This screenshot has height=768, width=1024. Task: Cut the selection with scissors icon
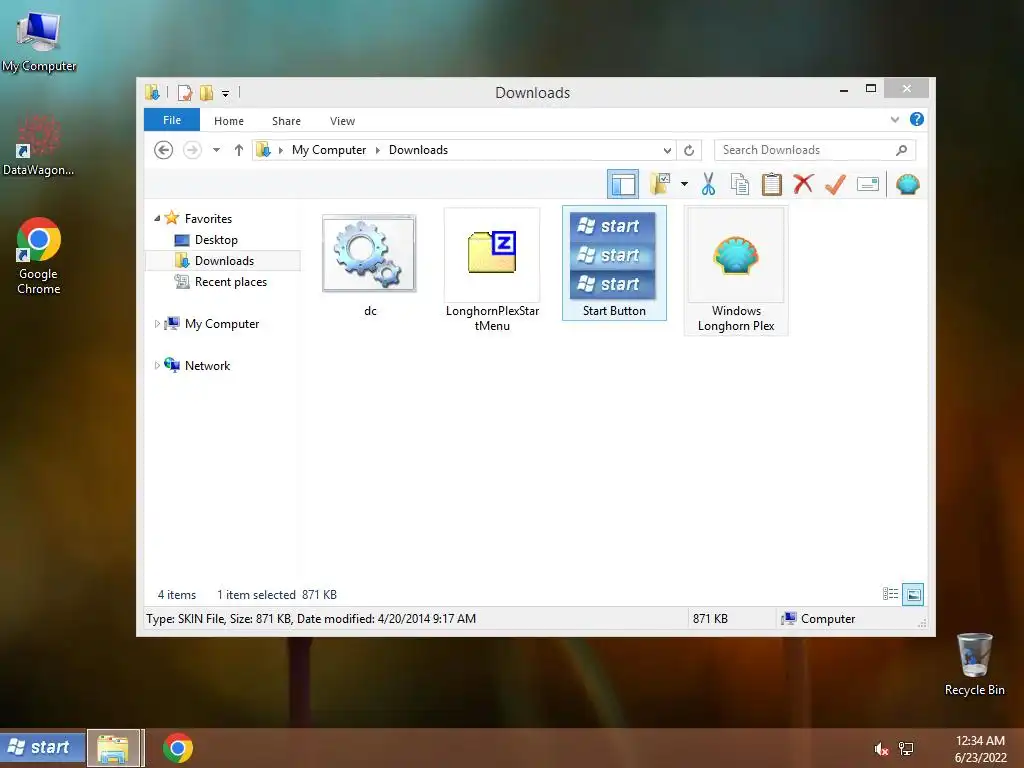click(x=709, y=184)
